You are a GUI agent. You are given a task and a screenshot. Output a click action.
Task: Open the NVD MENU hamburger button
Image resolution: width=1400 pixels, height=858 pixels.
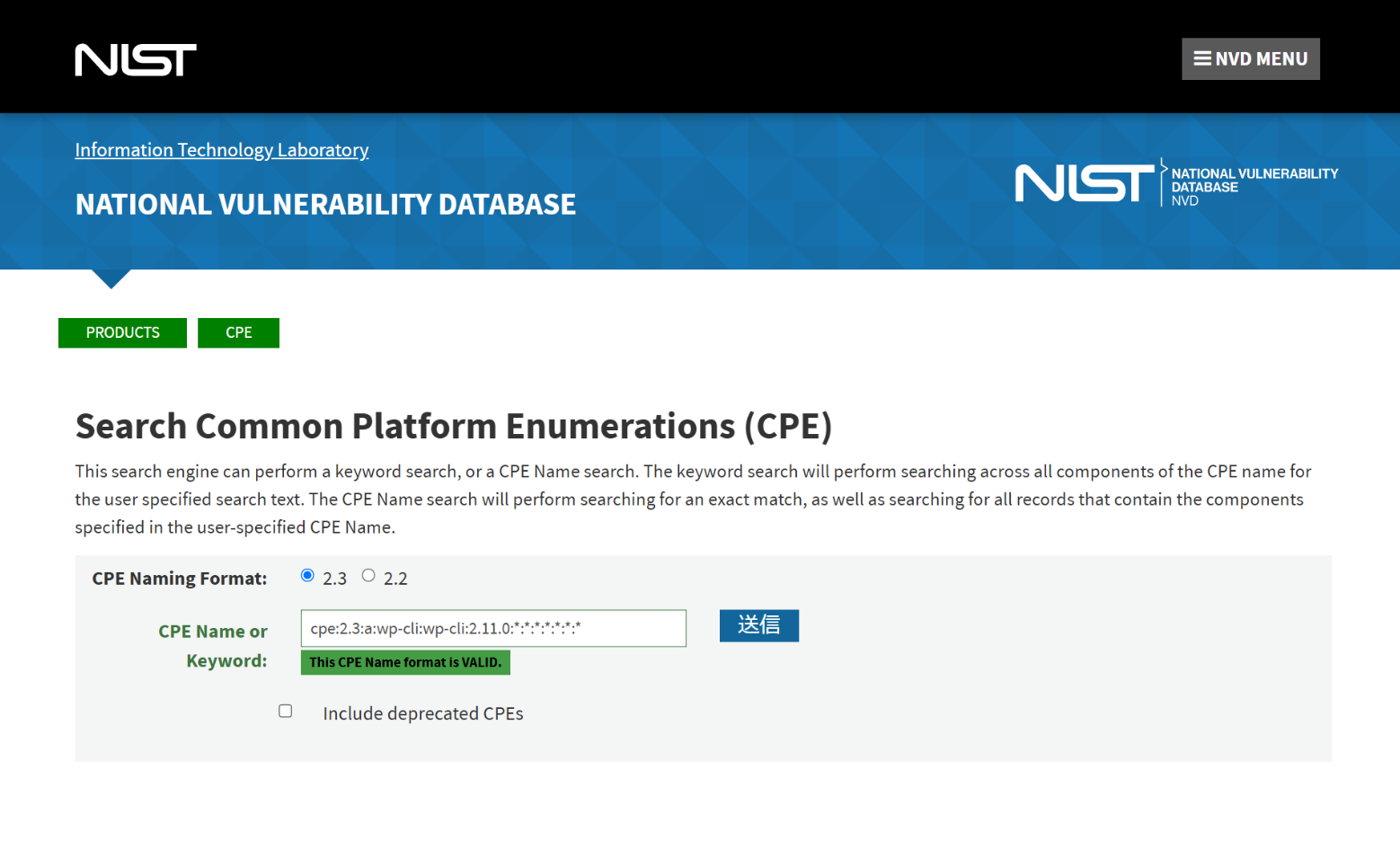1250,59
